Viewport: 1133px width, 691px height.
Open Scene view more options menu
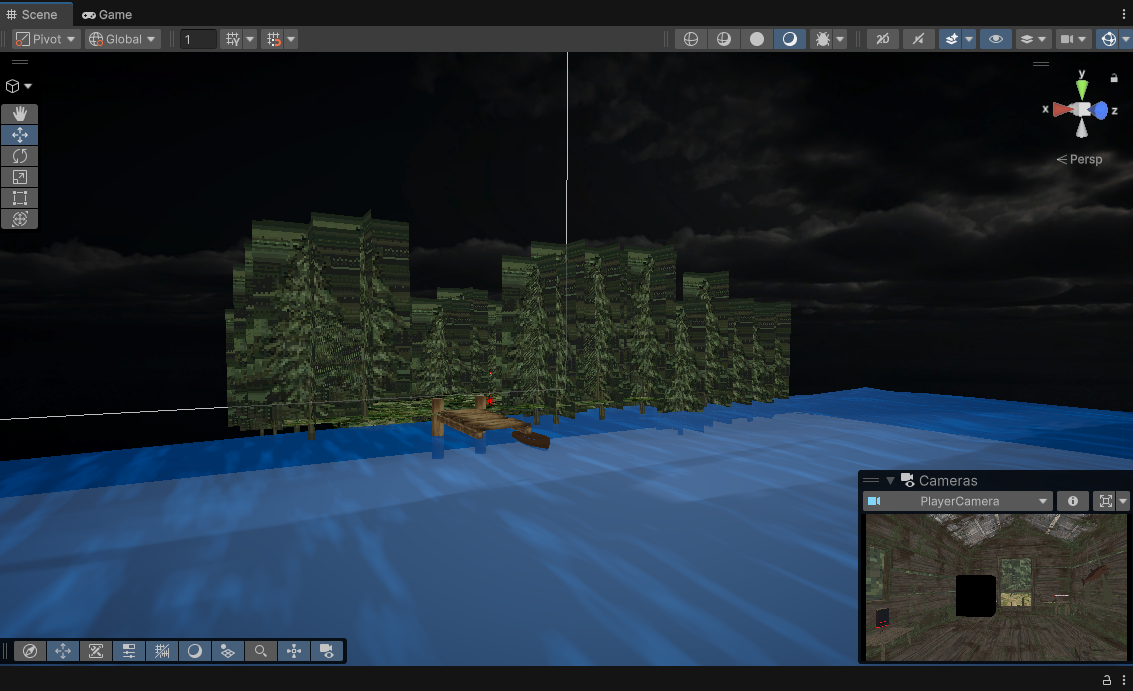tap(1124, 14)
